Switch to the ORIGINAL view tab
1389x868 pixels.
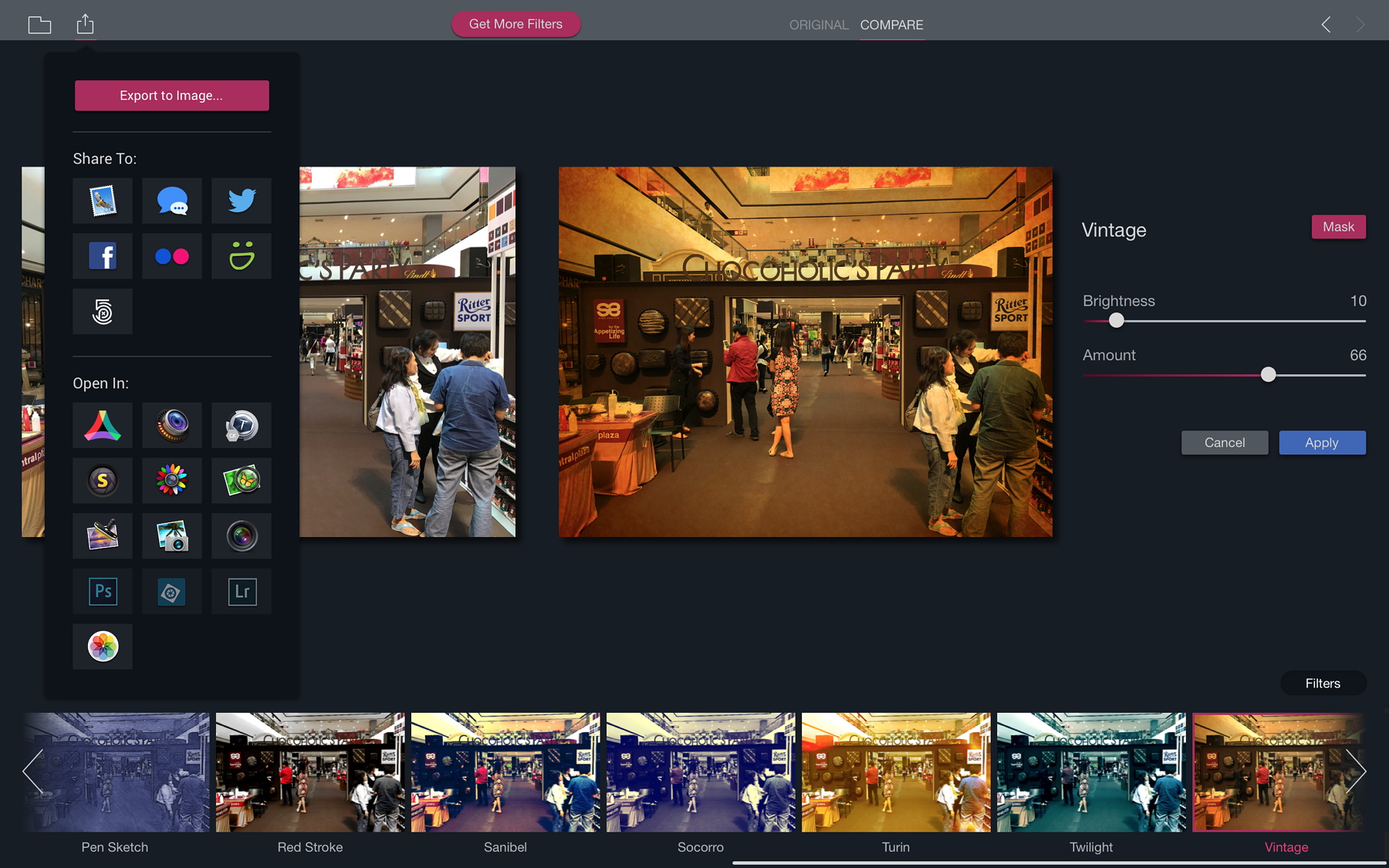pos(819,25)
